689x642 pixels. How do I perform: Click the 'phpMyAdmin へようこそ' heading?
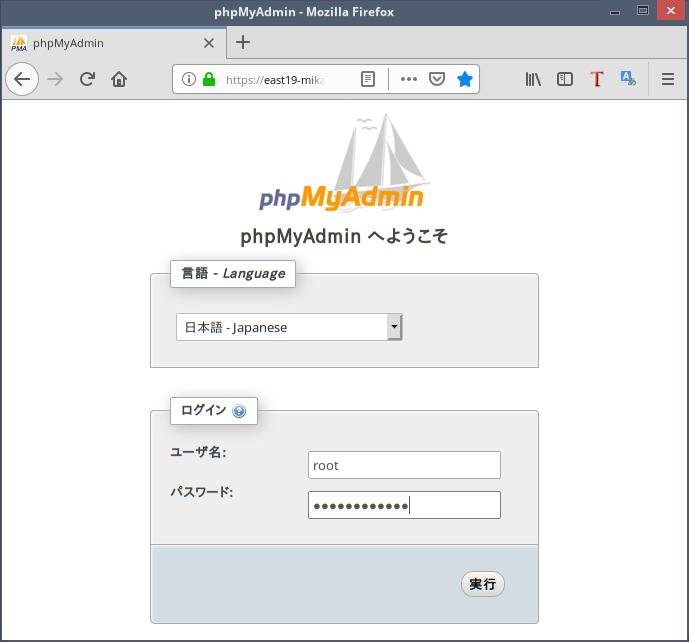point(344,236)
